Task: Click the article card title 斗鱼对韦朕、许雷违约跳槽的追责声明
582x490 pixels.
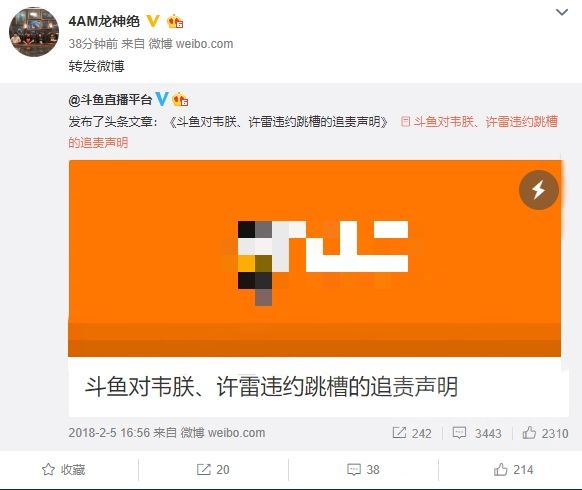Action: [x=271, y=386]
